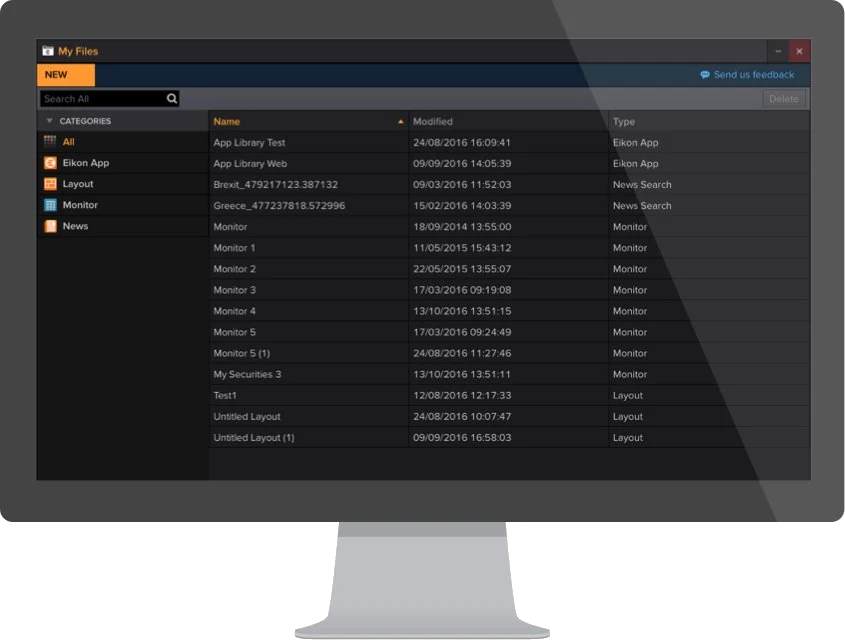Viewport: 845px width, 640px height.
Task: Select the Monitor 5 (1) file
Action: (x=241, y=353)
